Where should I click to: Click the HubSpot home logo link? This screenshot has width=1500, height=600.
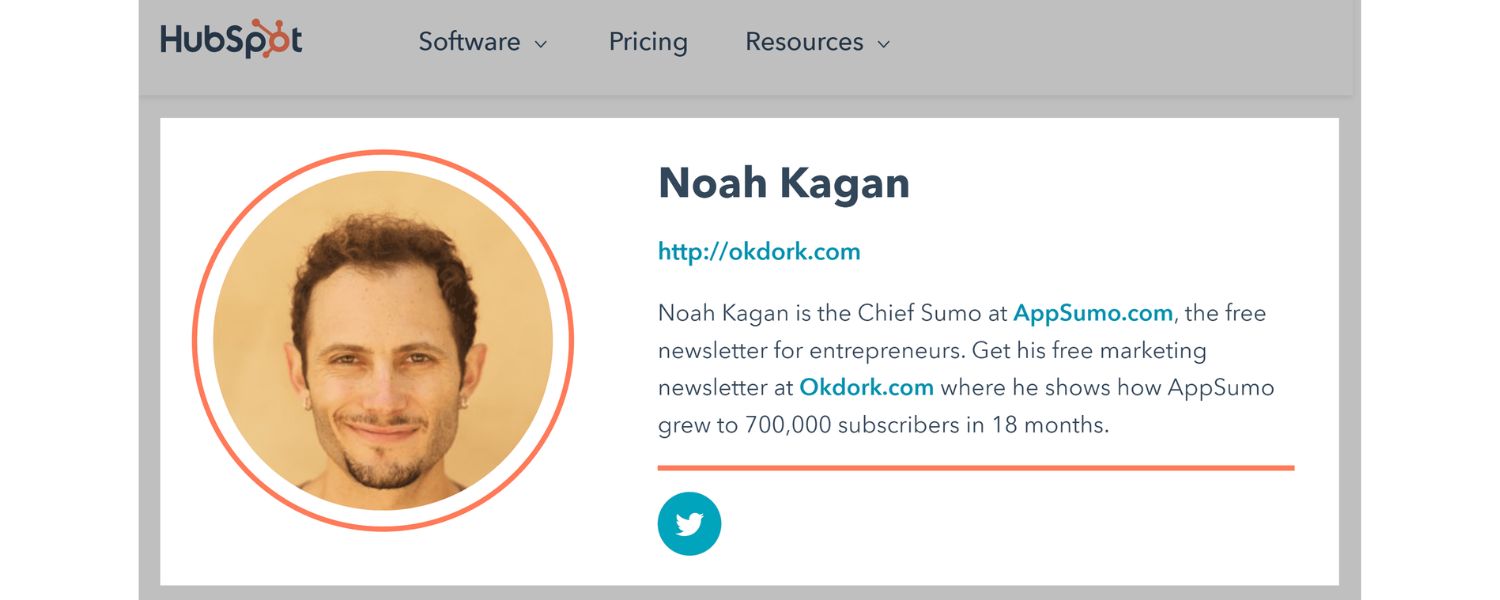tap(230, 38)
